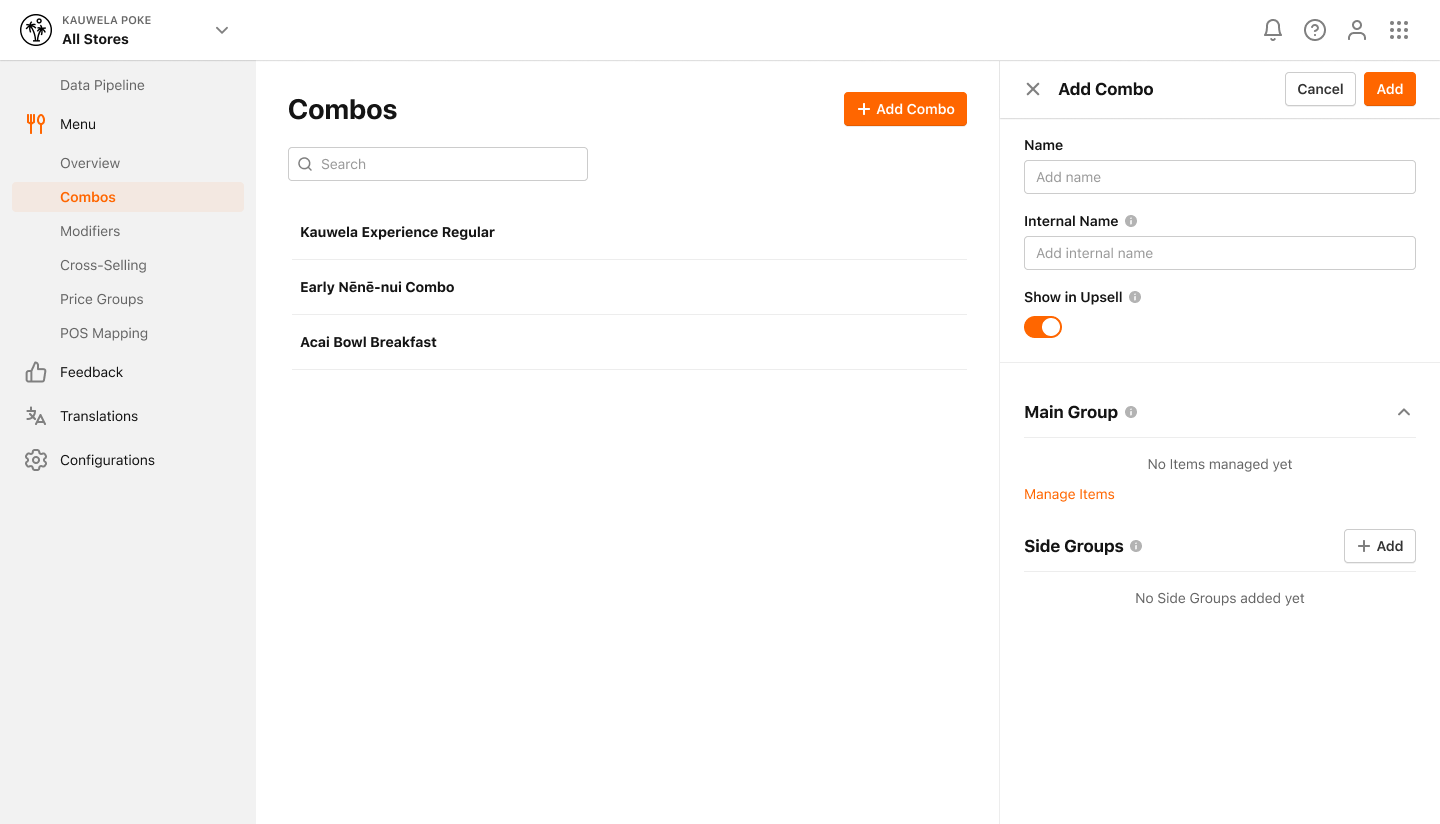Go to Modifiers in the sidebar
Viewport: 1440px width, 824px height.
(90, 231)
